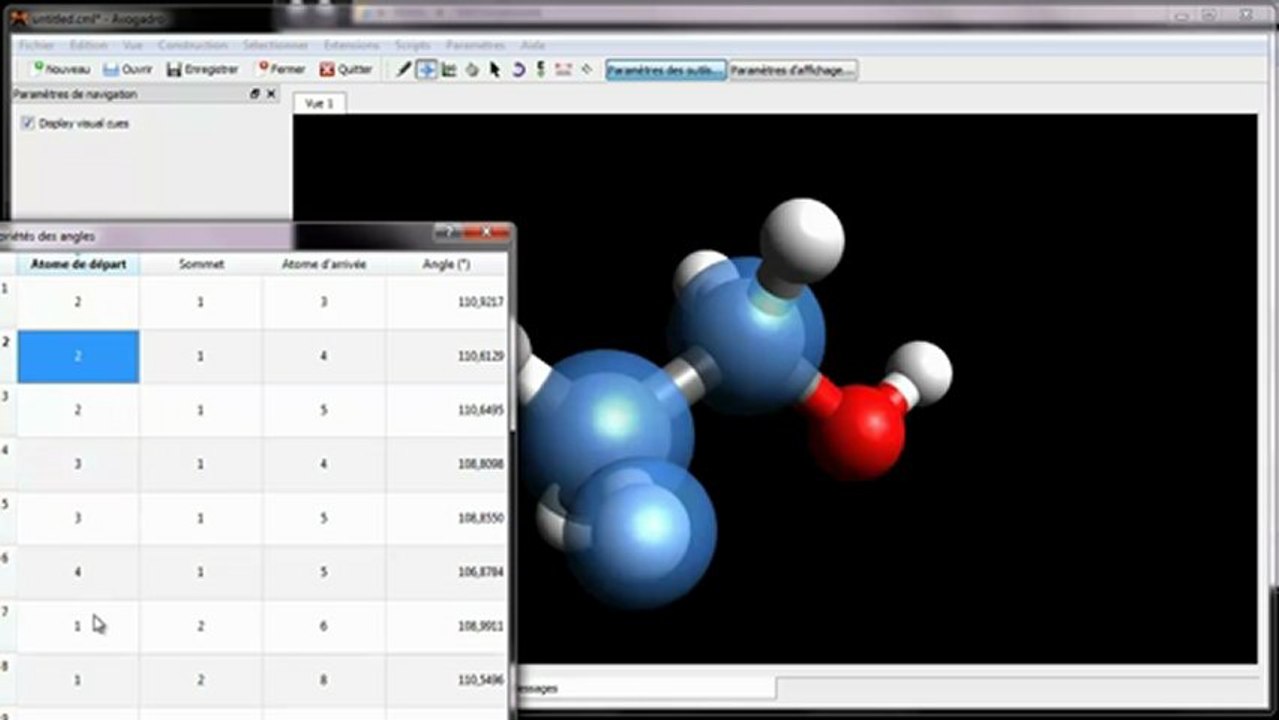
Task: Undock the Paramètres de navigation panel
Action: tap(255, 94)
